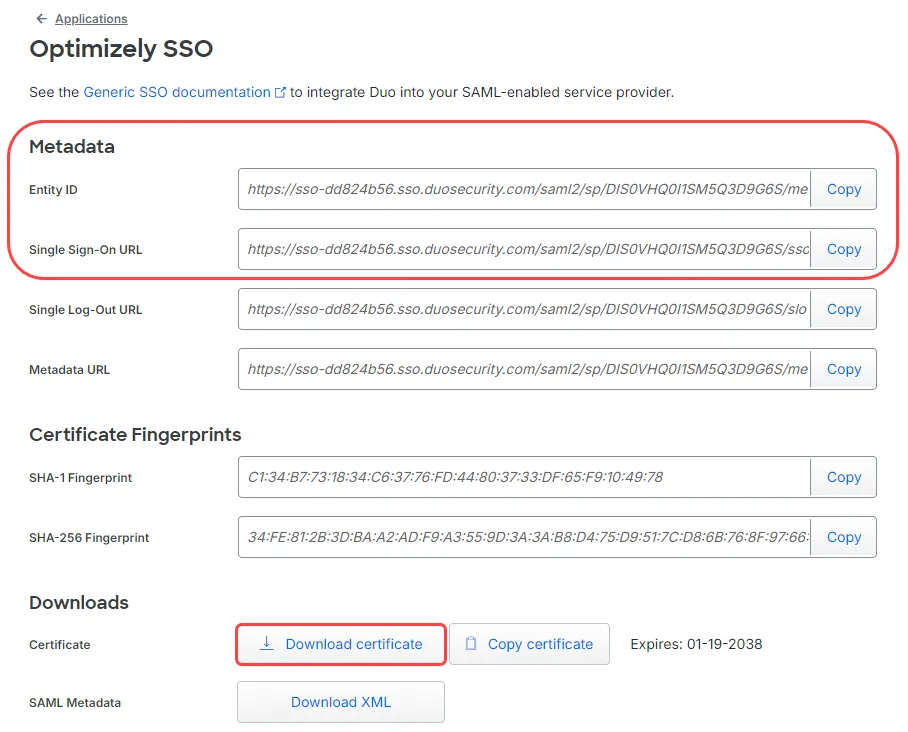Click the Single Log-Out URL field
Screen dimensions: 908x732
coord(524,309)
